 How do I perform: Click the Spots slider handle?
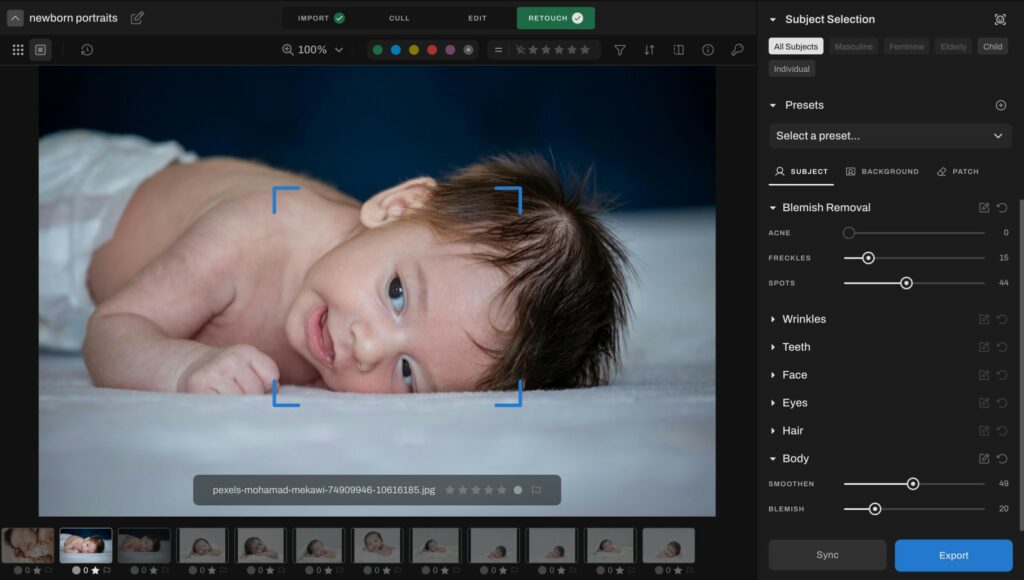906,283
